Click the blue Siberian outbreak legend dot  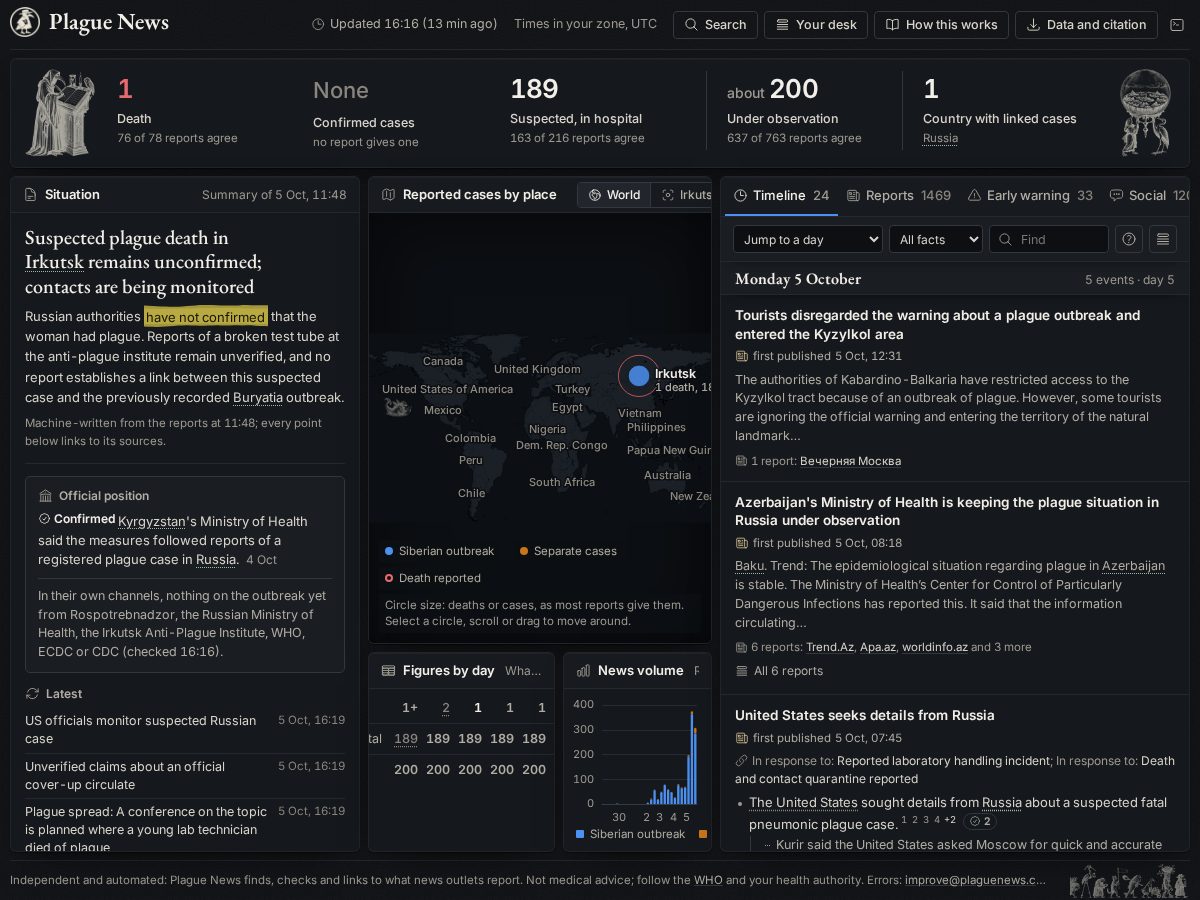(389, 551)
